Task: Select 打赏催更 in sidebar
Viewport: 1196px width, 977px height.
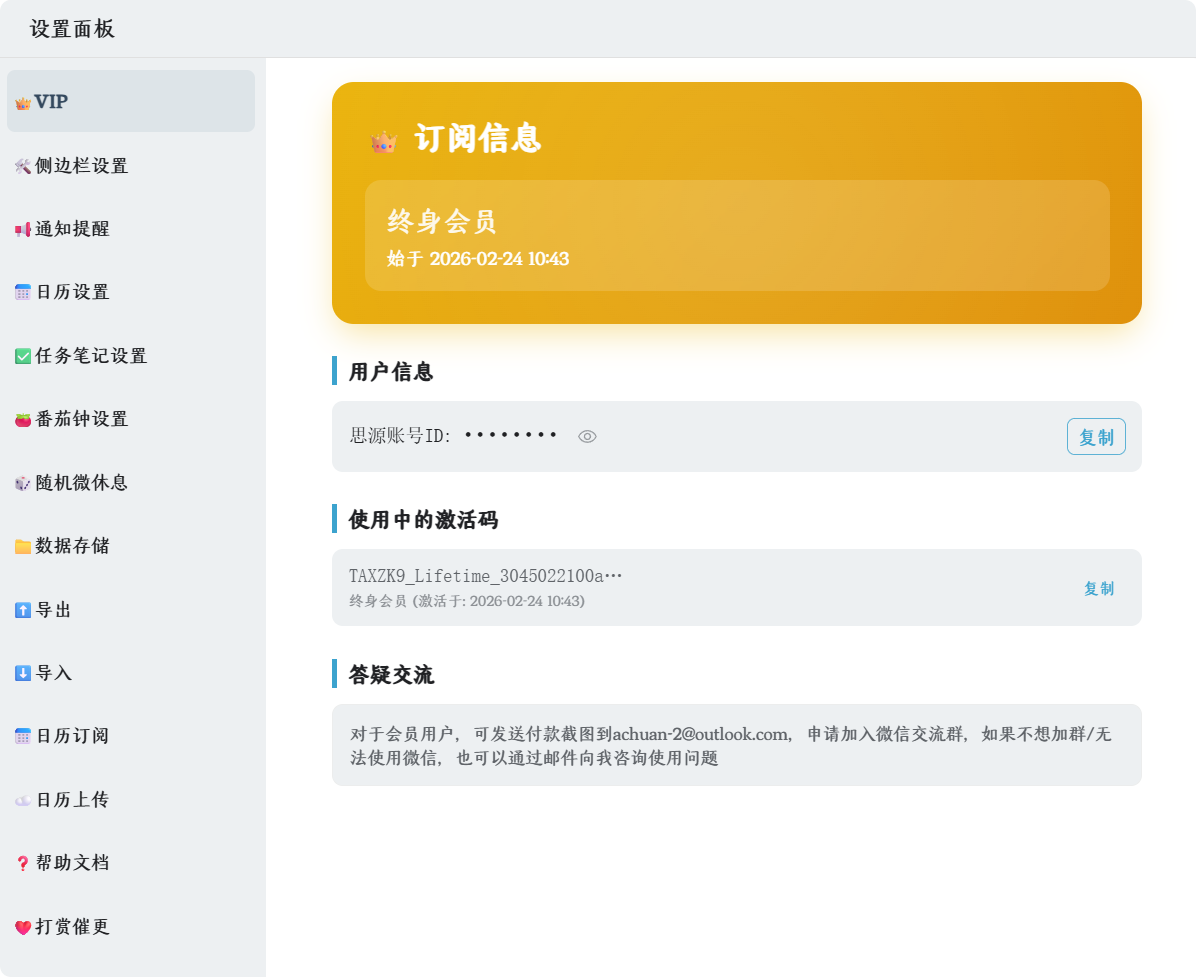Action: (131, 927)
